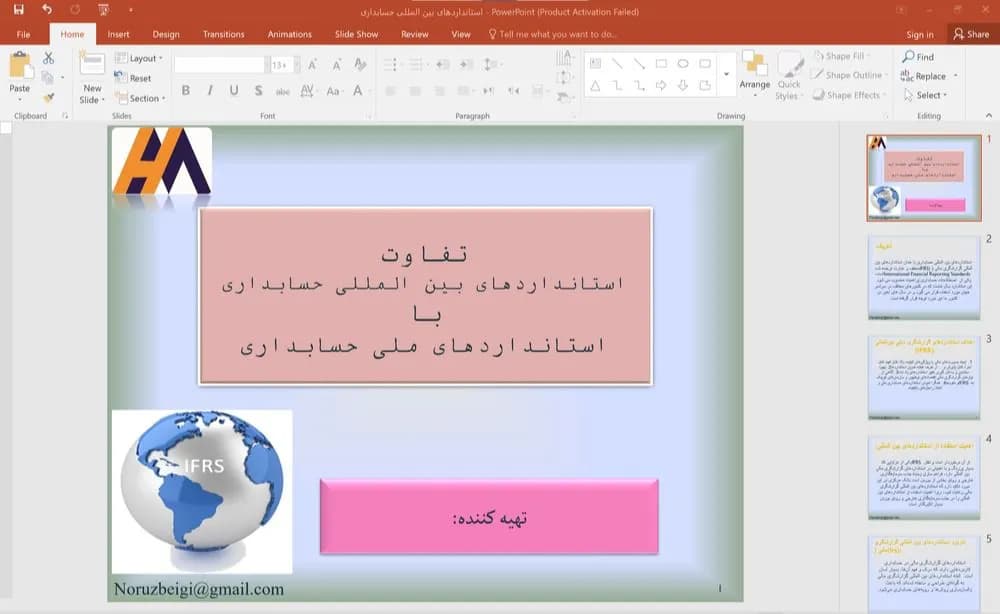Click Replace in Editing group

923,76
